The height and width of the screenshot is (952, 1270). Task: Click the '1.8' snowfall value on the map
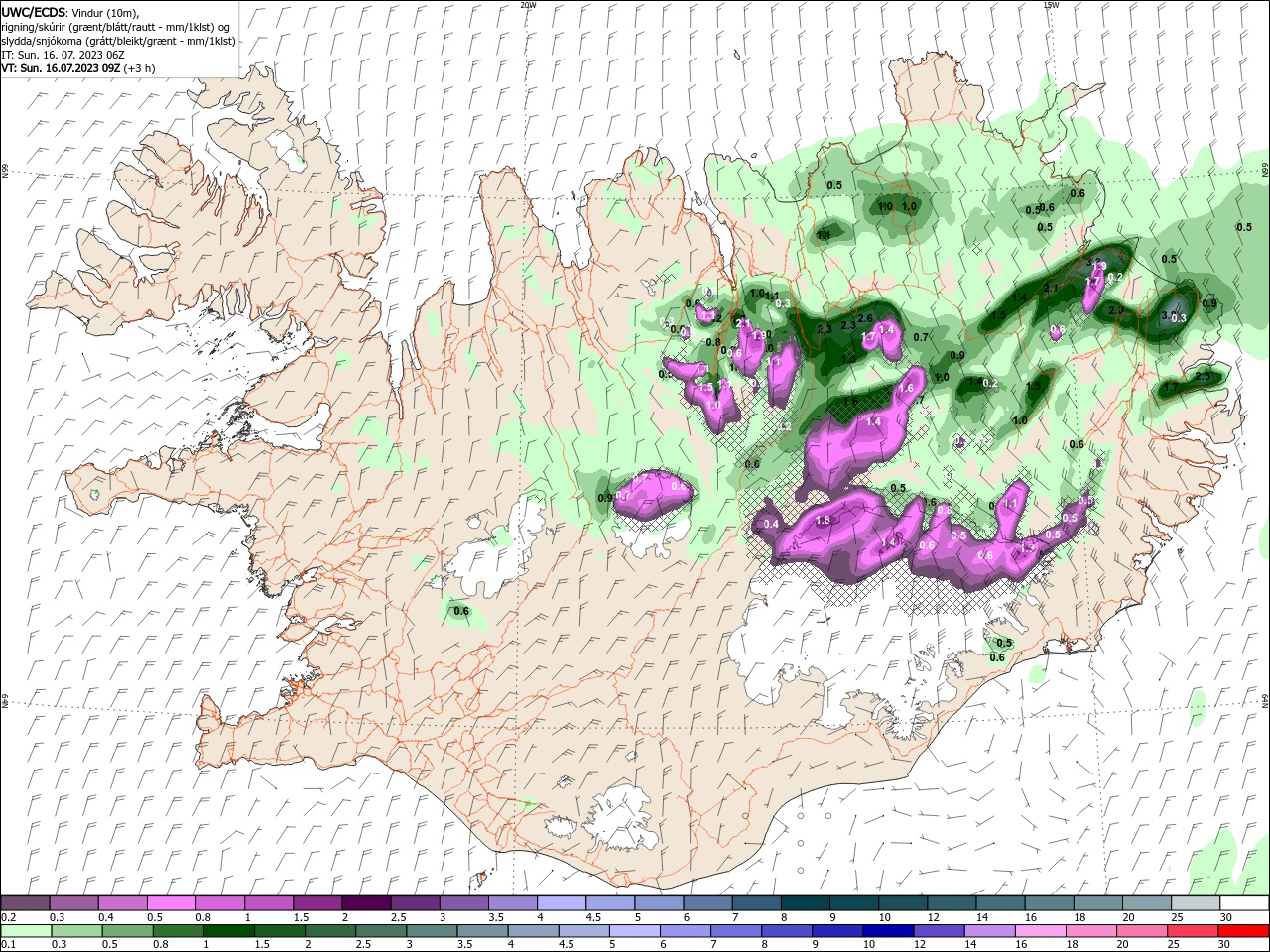tap(823, 521)
